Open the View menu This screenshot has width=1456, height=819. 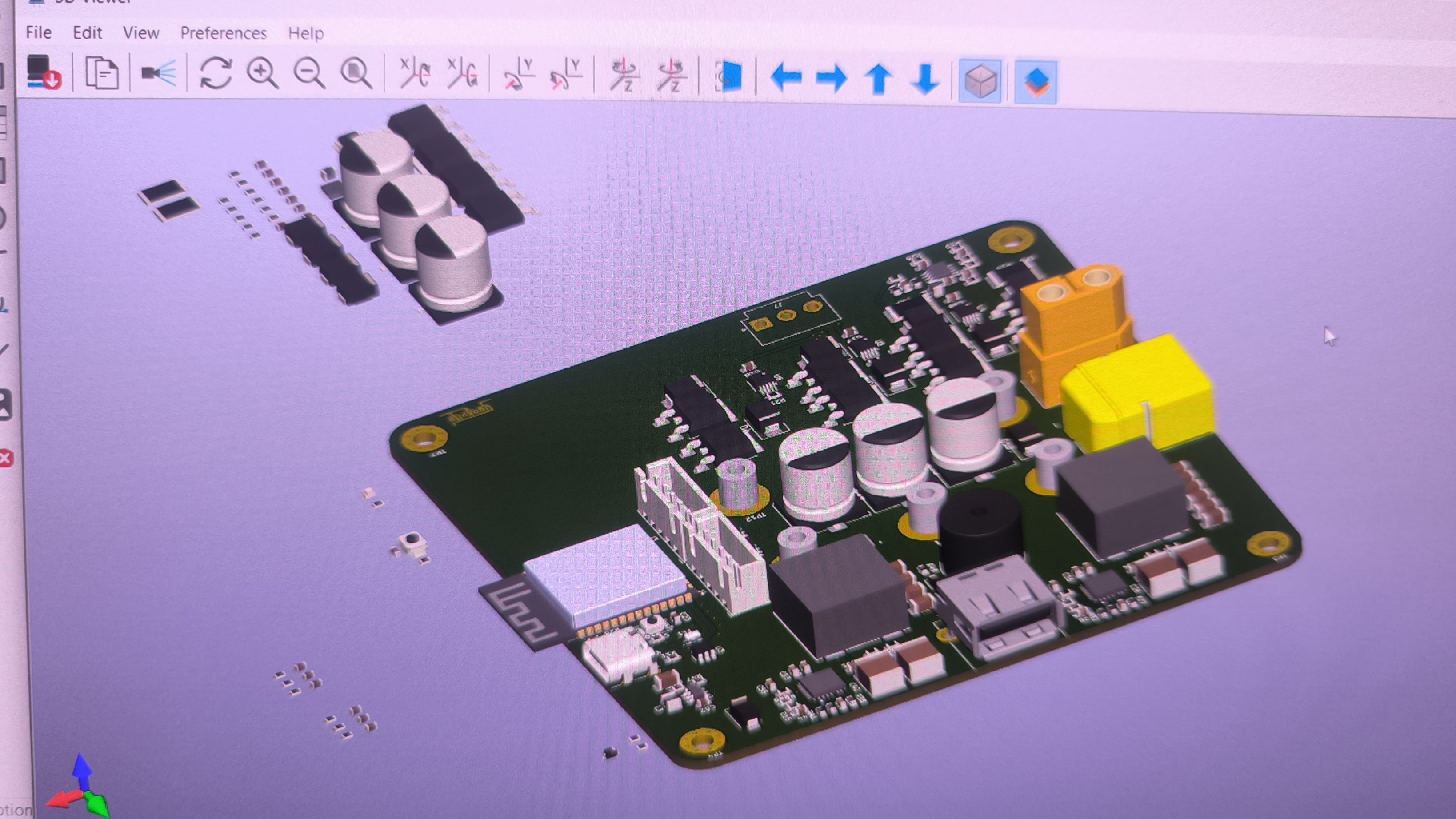(141, 33)
